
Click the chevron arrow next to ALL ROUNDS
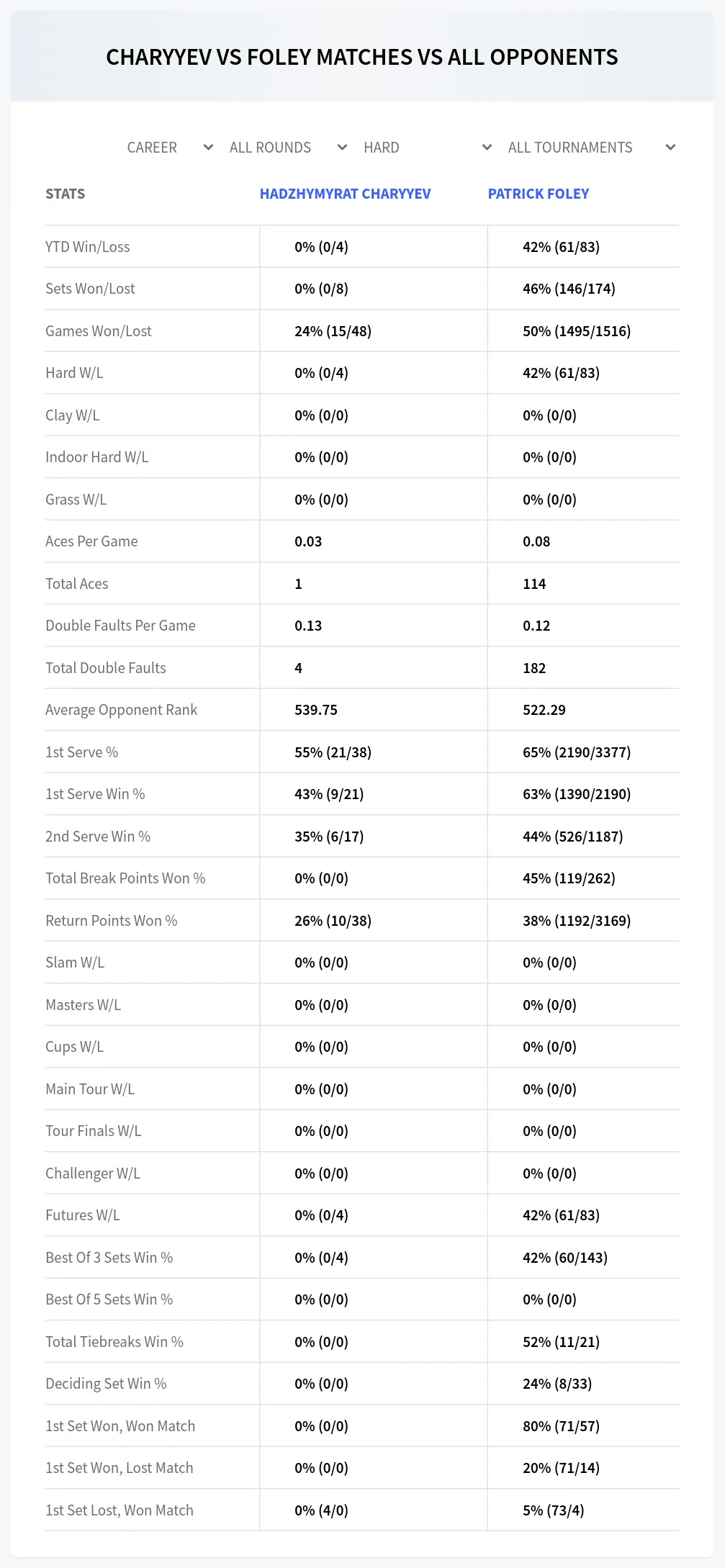[x=342, y=148]
